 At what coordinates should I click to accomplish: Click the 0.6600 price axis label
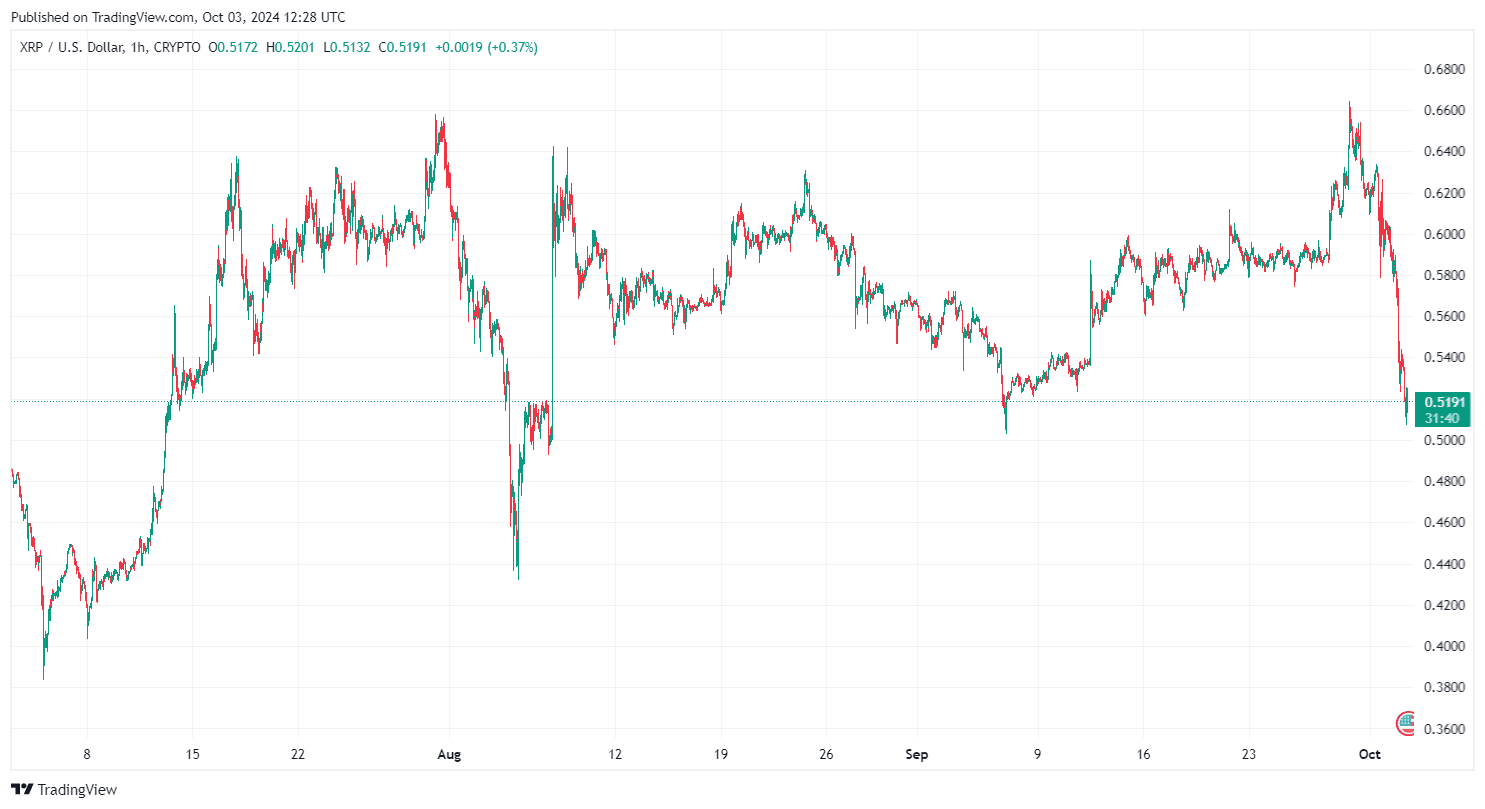click(1445, 110)
